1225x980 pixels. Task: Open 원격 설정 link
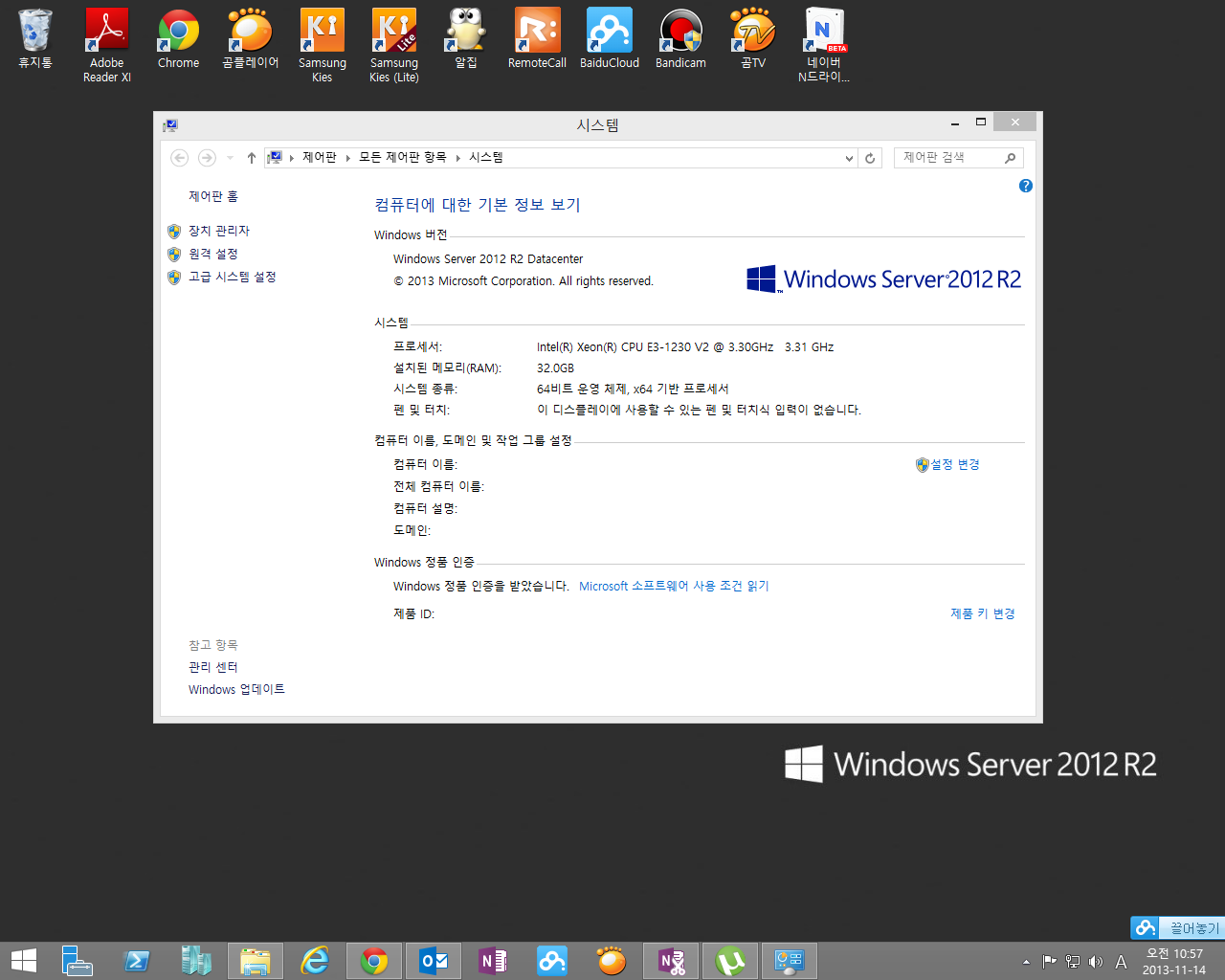(x=213, y=254)
